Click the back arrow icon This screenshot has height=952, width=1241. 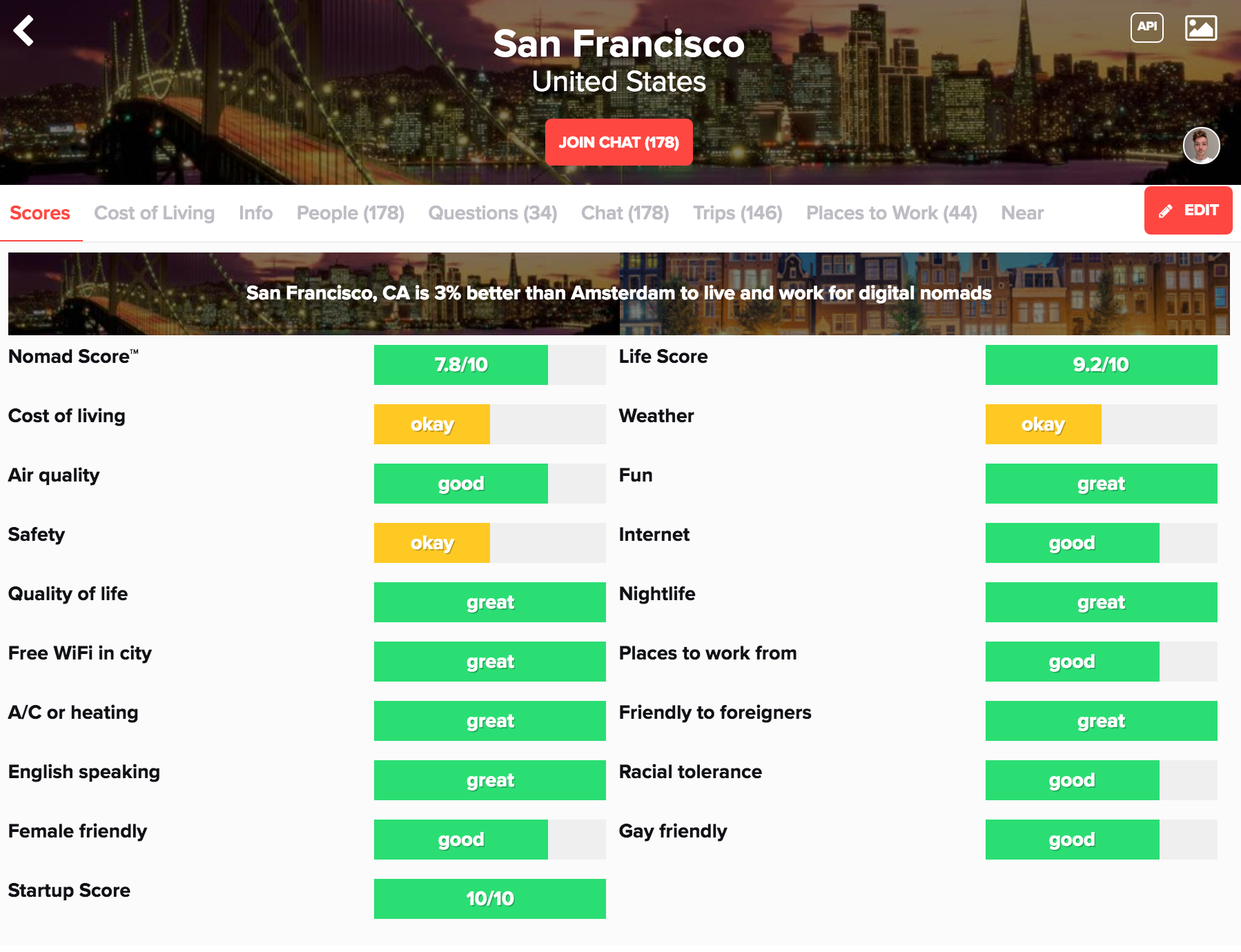[24, 30]
